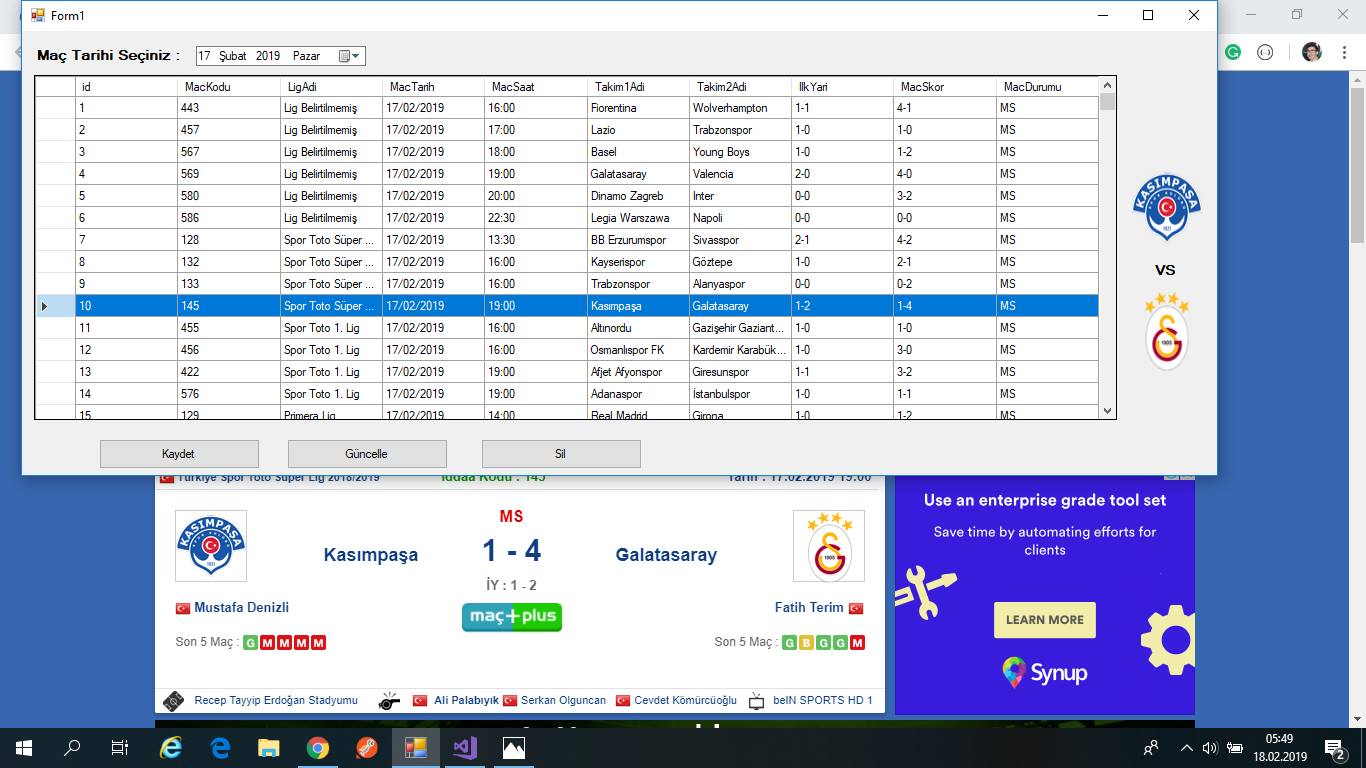Click the maç+plus badge
The height and width of the screenshot is (768, 1366).
tap(512, 616)
